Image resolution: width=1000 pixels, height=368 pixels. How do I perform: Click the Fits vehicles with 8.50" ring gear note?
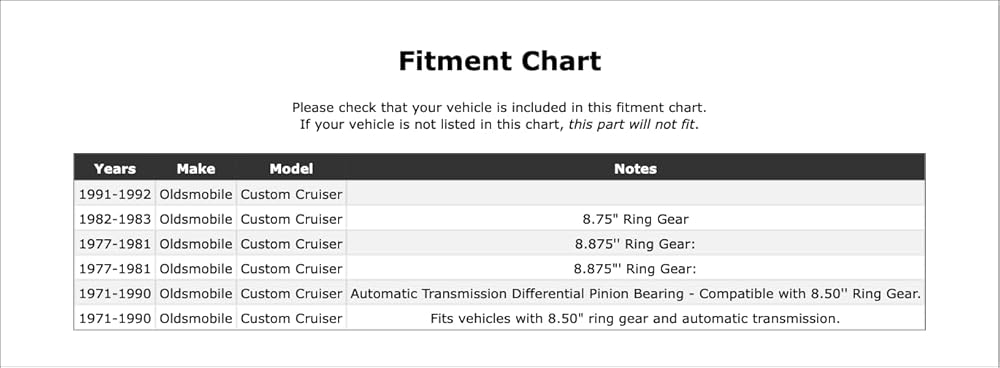tap(635, 318)
